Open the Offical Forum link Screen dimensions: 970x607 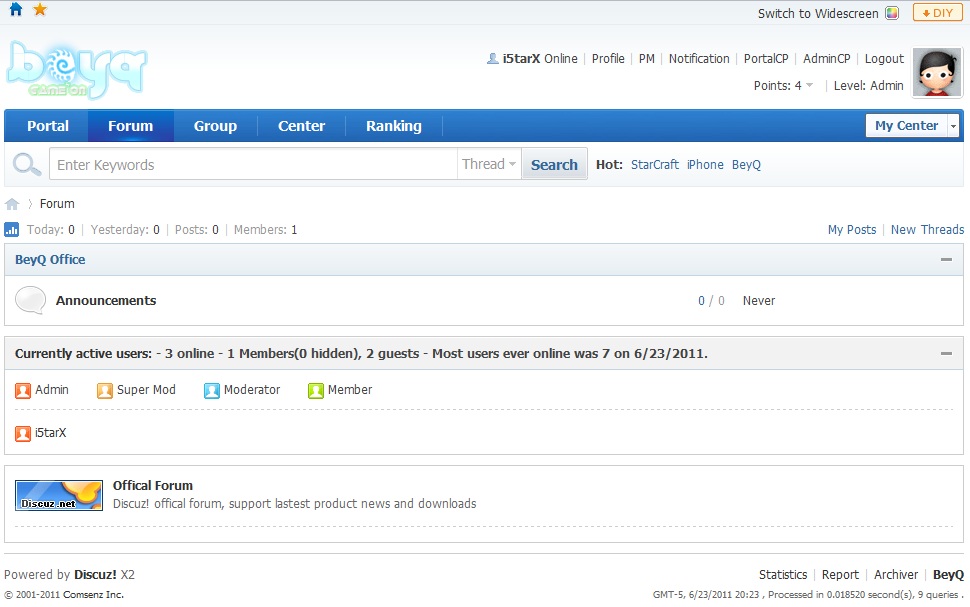click(153, 486)
